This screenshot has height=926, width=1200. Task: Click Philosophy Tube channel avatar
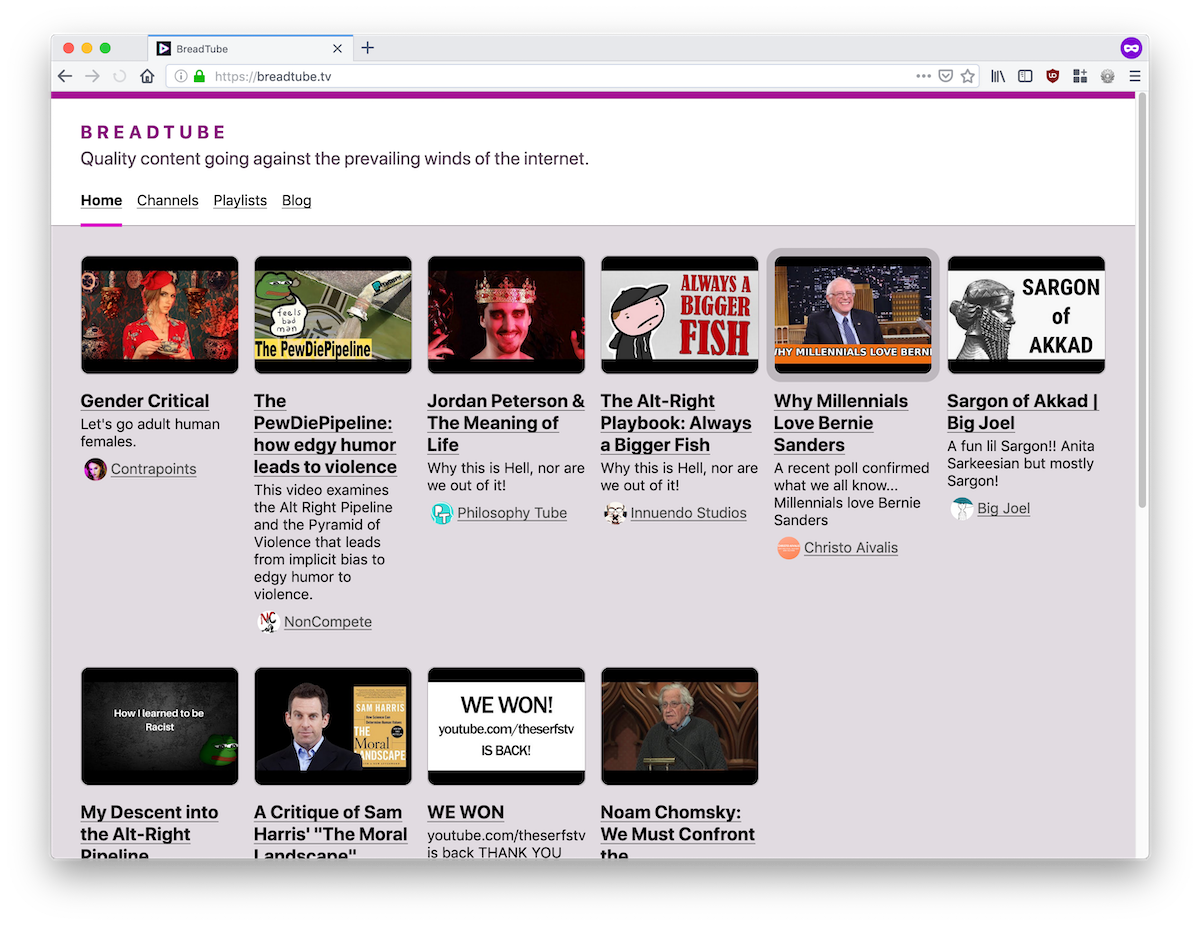click(442, 513)
